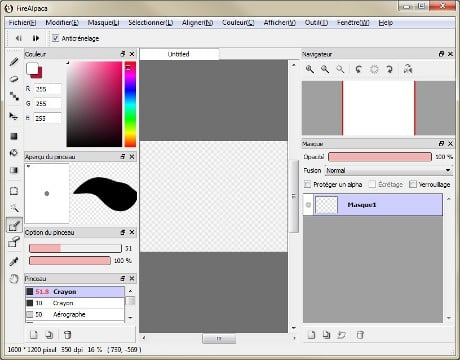Float the Pinceau panel
460x360 pixels.
click(123, 278)
